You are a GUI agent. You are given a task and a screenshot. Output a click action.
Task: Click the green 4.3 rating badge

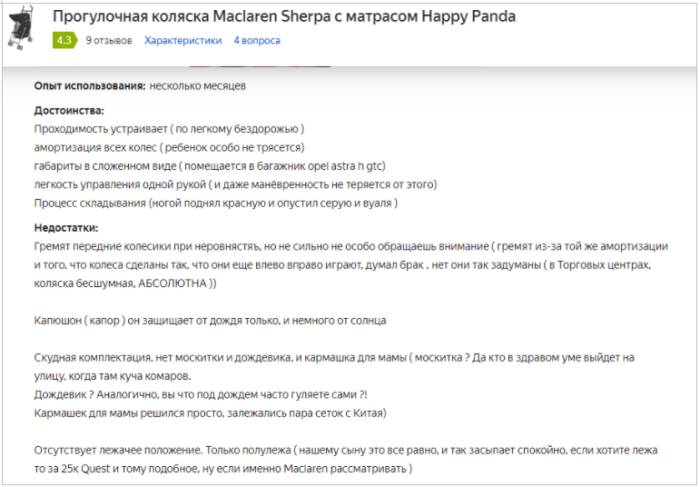coord(64,41)
